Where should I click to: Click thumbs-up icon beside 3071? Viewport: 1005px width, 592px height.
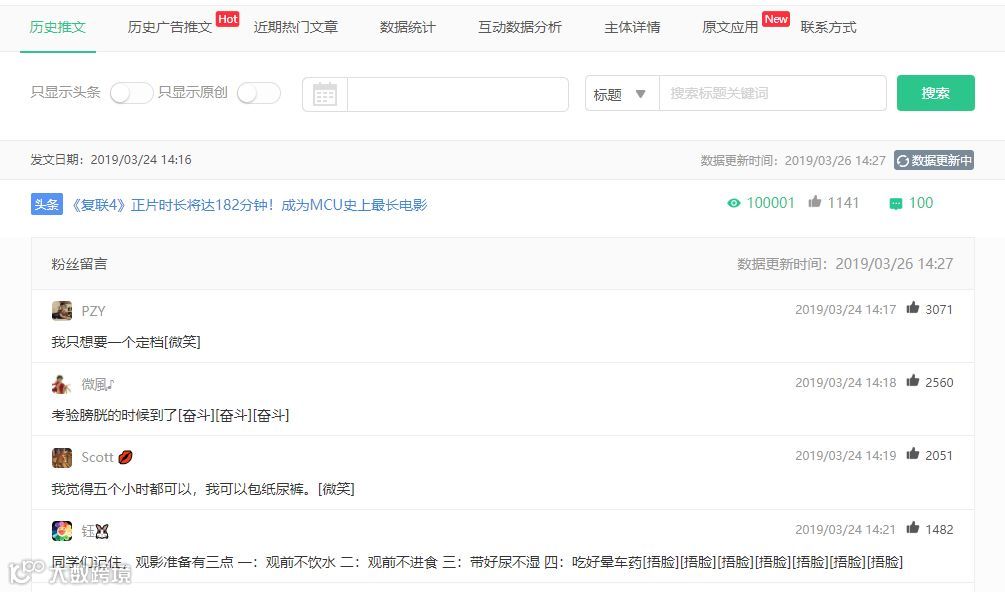[x=913, y=308]
